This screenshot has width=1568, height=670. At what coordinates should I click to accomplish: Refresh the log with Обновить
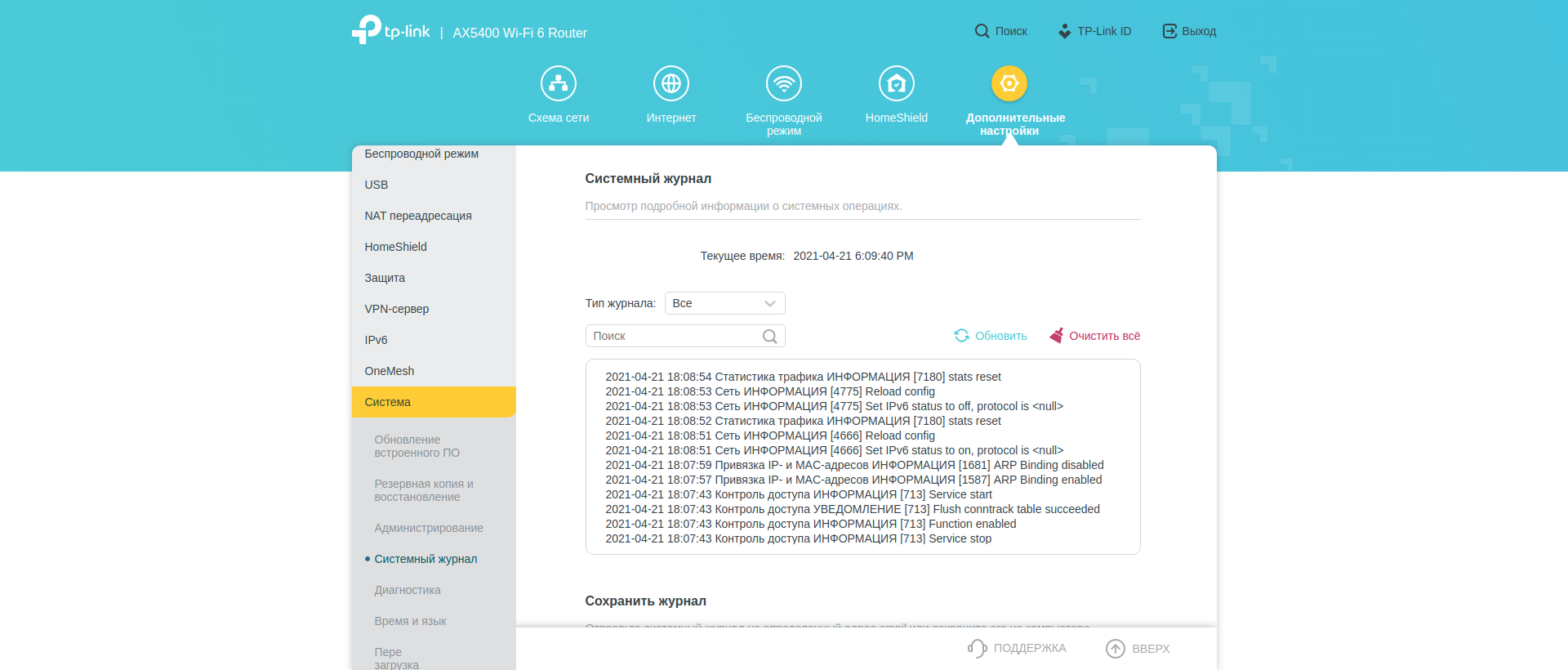point(991,336)
